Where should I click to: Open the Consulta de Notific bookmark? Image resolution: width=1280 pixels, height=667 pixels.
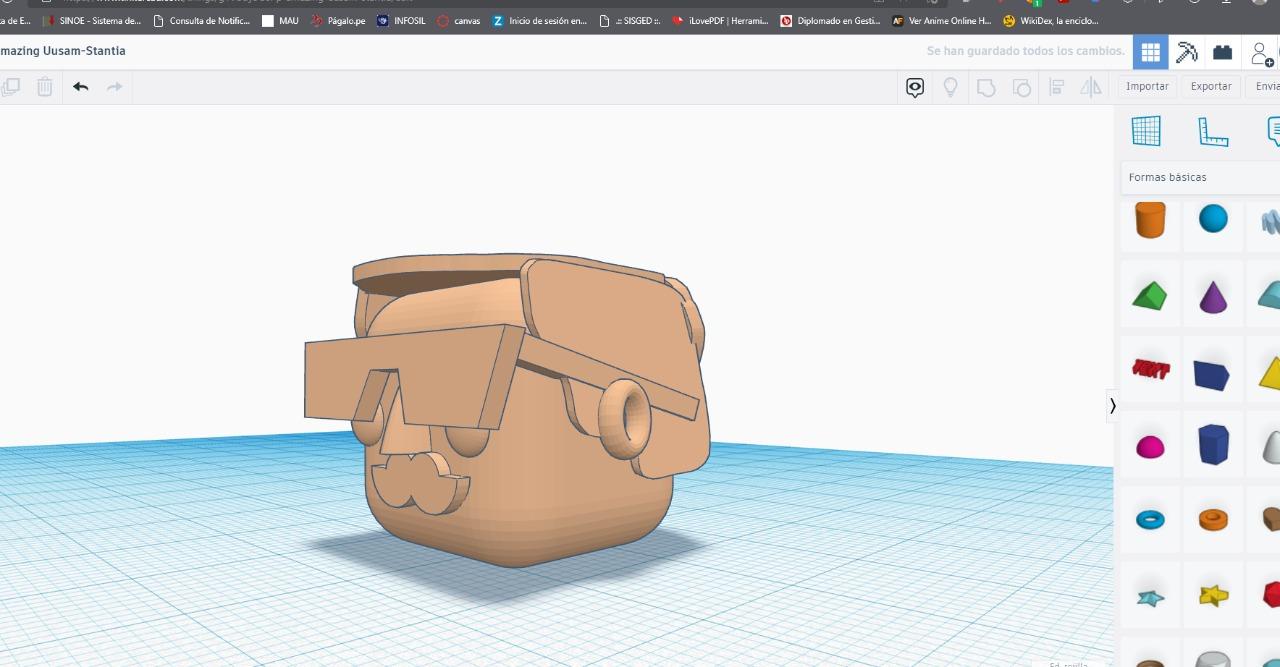coord(201,20)
